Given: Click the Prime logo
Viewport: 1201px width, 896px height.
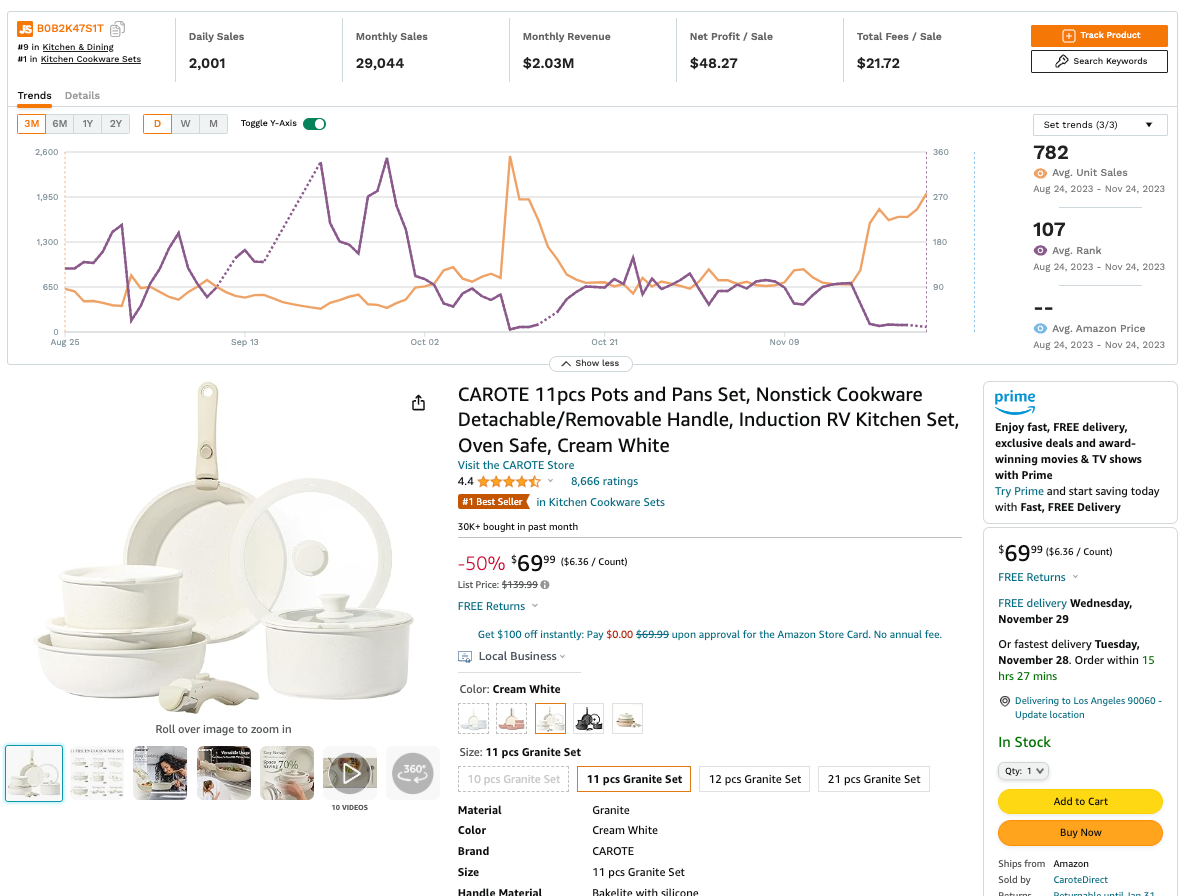Looking at the screenshot, I should [1015, 402].
